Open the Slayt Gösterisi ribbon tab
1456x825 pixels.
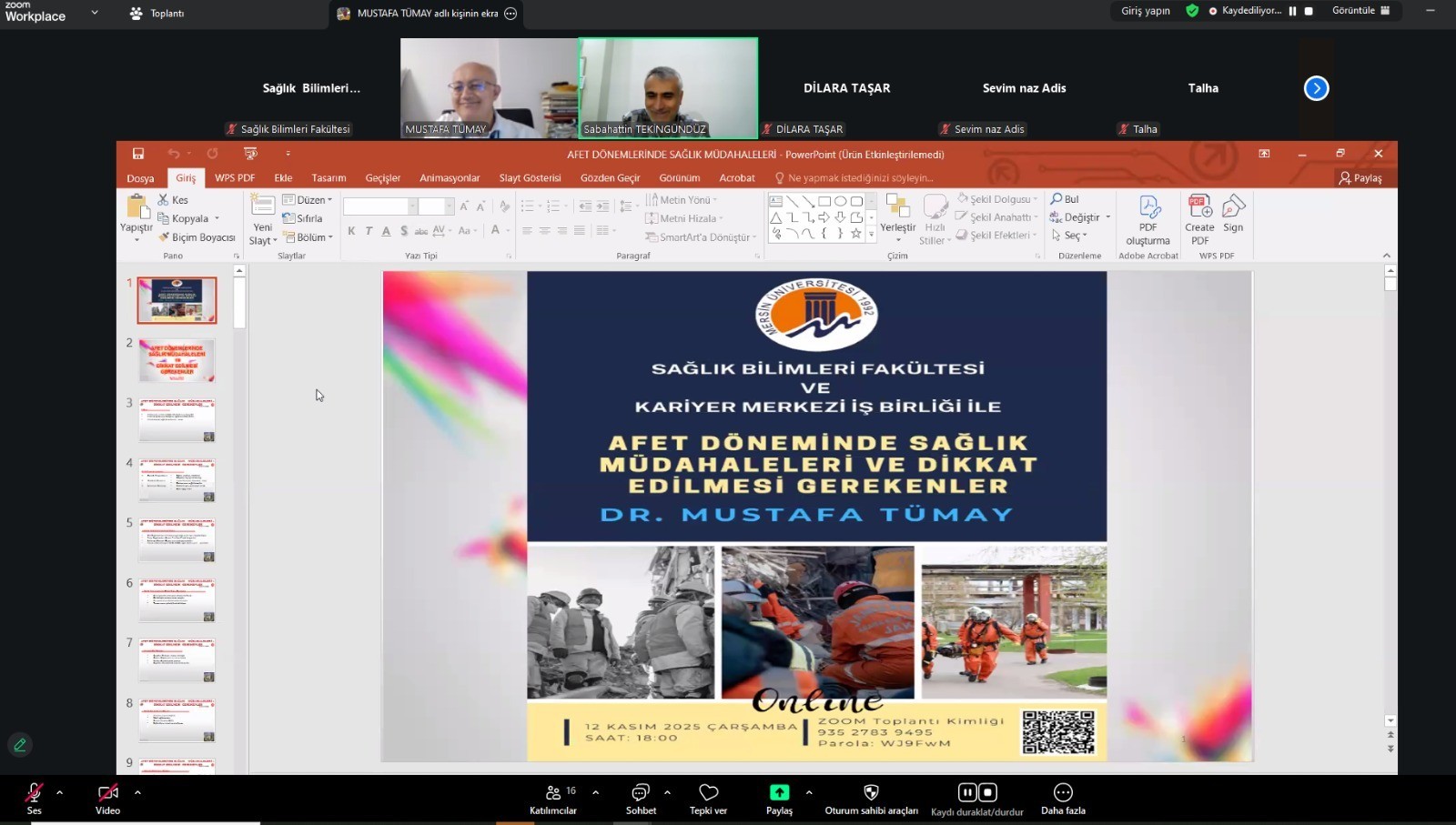tap(530, 178)
